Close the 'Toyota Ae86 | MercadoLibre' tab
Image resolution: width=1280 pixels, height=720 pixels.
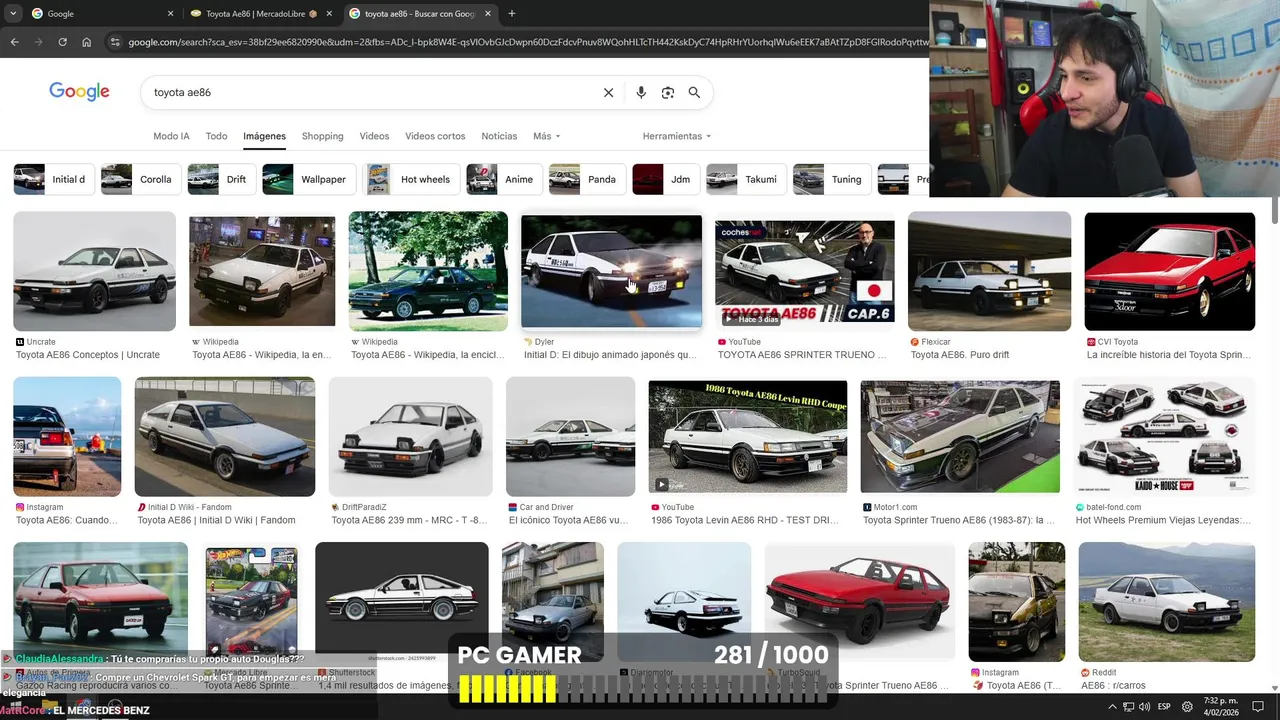329,13
